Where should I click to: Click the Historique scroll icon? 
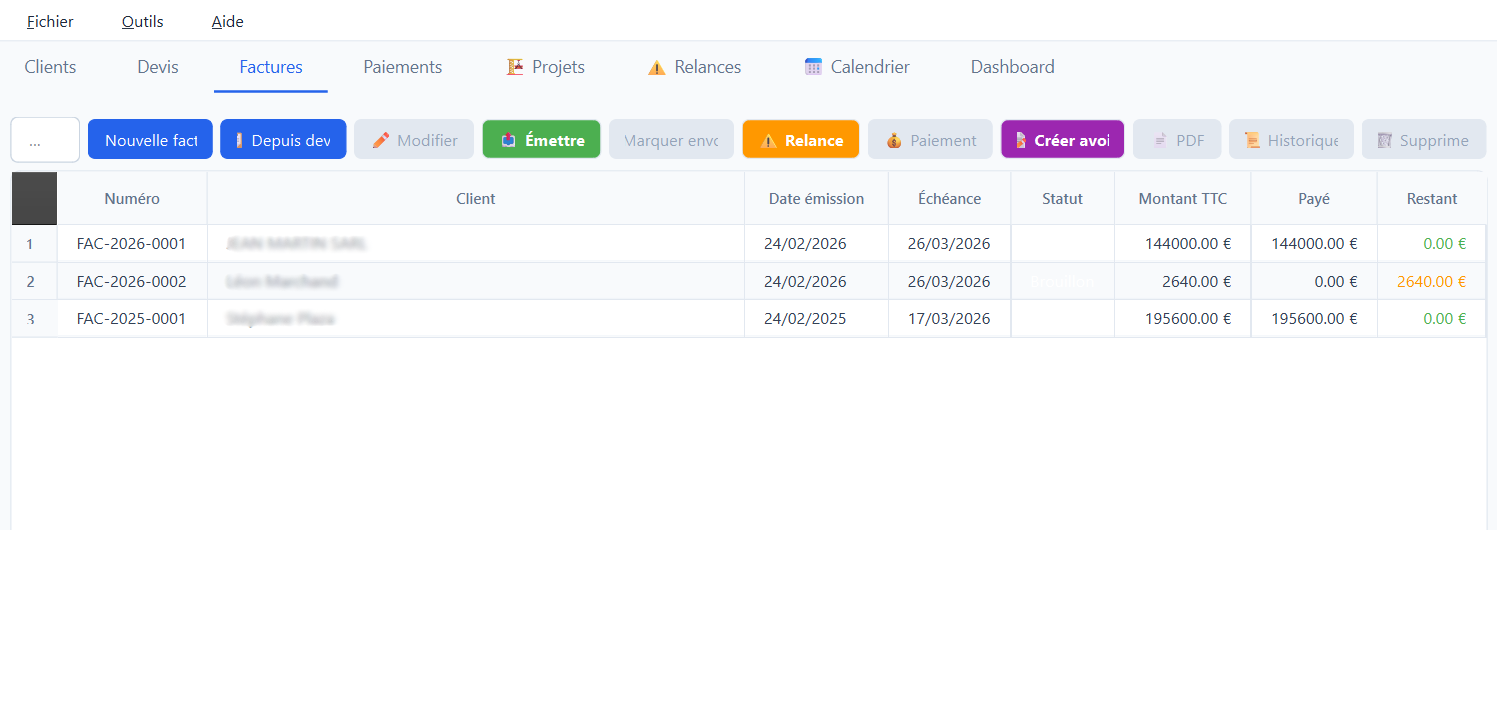[x=1252, y=140]
